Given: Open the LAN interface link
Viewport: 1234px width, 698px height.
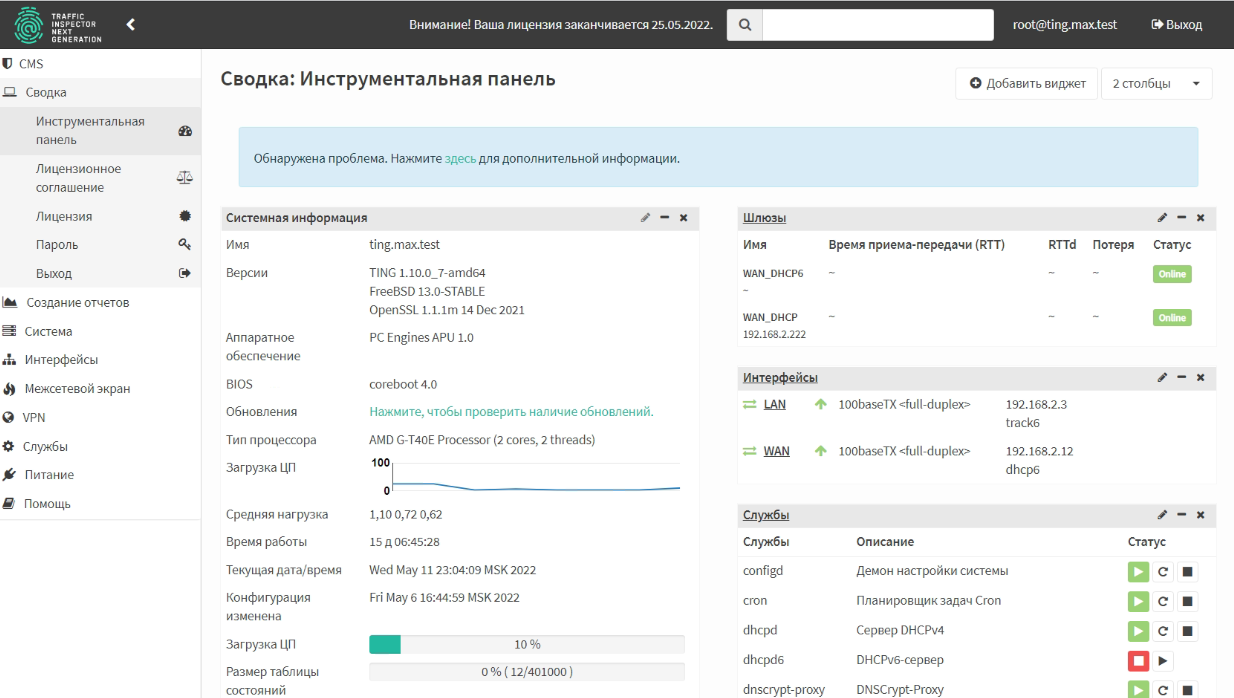Looking at the screenshot, I should (x=775, y=404).
